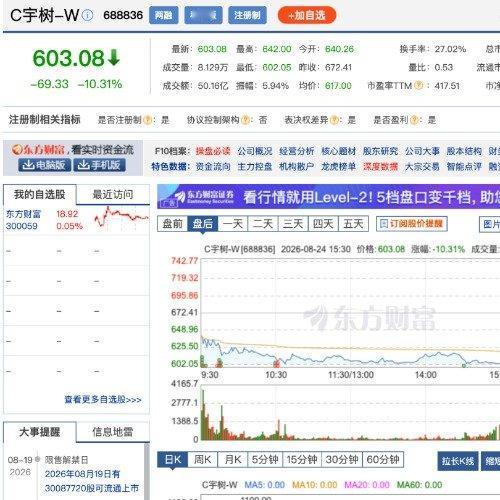Add stock with 加自选 button
The width and height of the screenshot is (500, 500).
[x=307, y=15]
